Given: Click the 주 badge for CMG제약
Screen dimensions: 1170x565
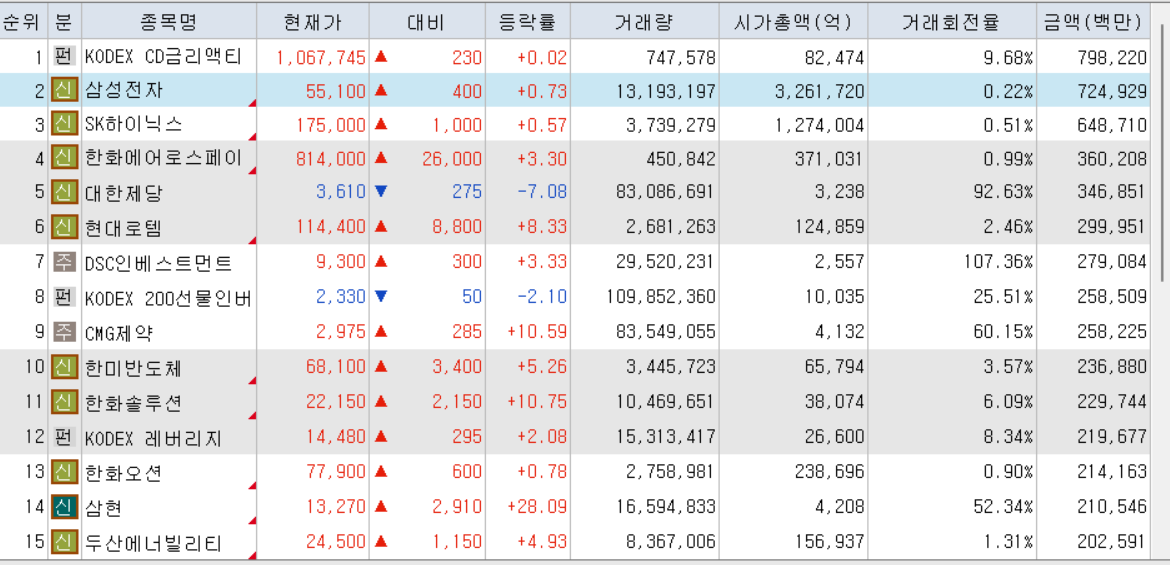Looking at the screenshot, I should click(64, 331).
